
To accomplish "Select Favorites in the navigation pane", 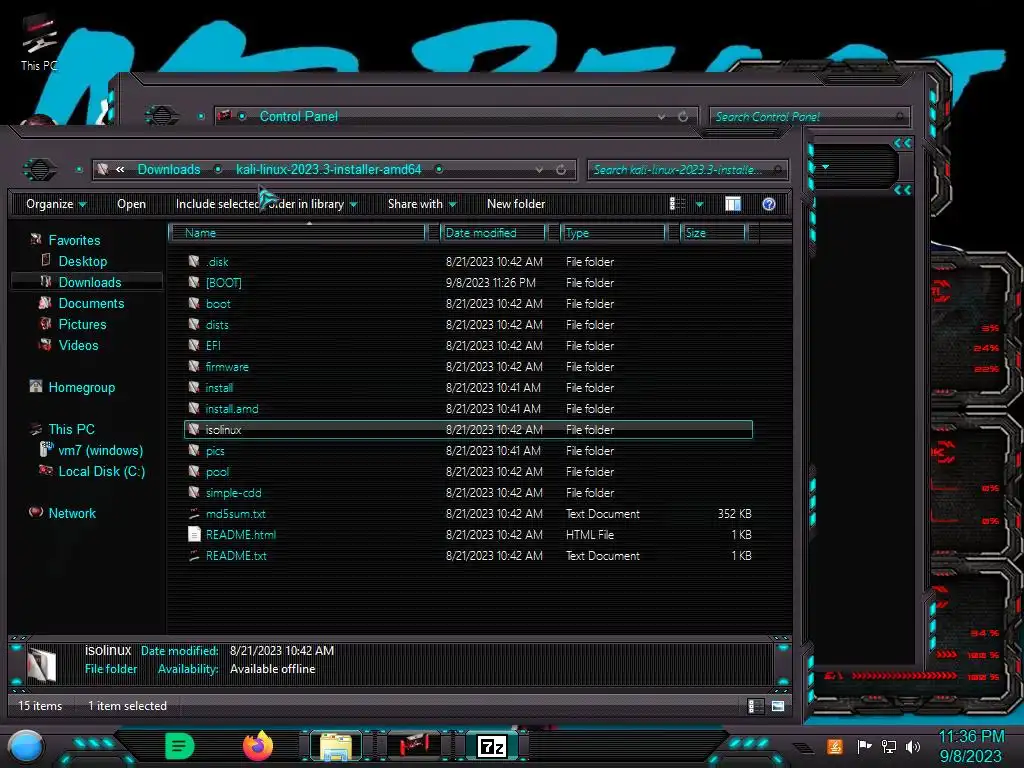I will pos(74,240).
